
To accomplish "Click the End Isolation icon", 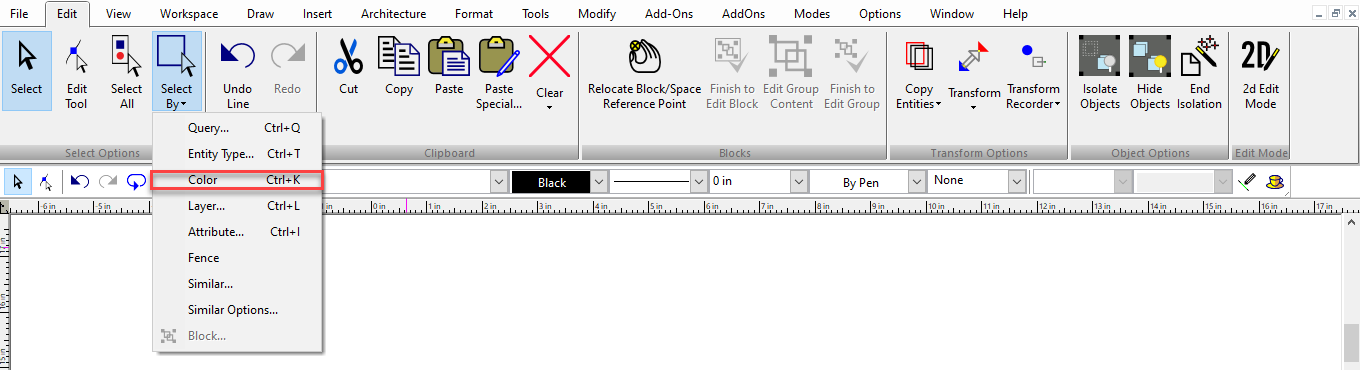I will (1199, 57).
